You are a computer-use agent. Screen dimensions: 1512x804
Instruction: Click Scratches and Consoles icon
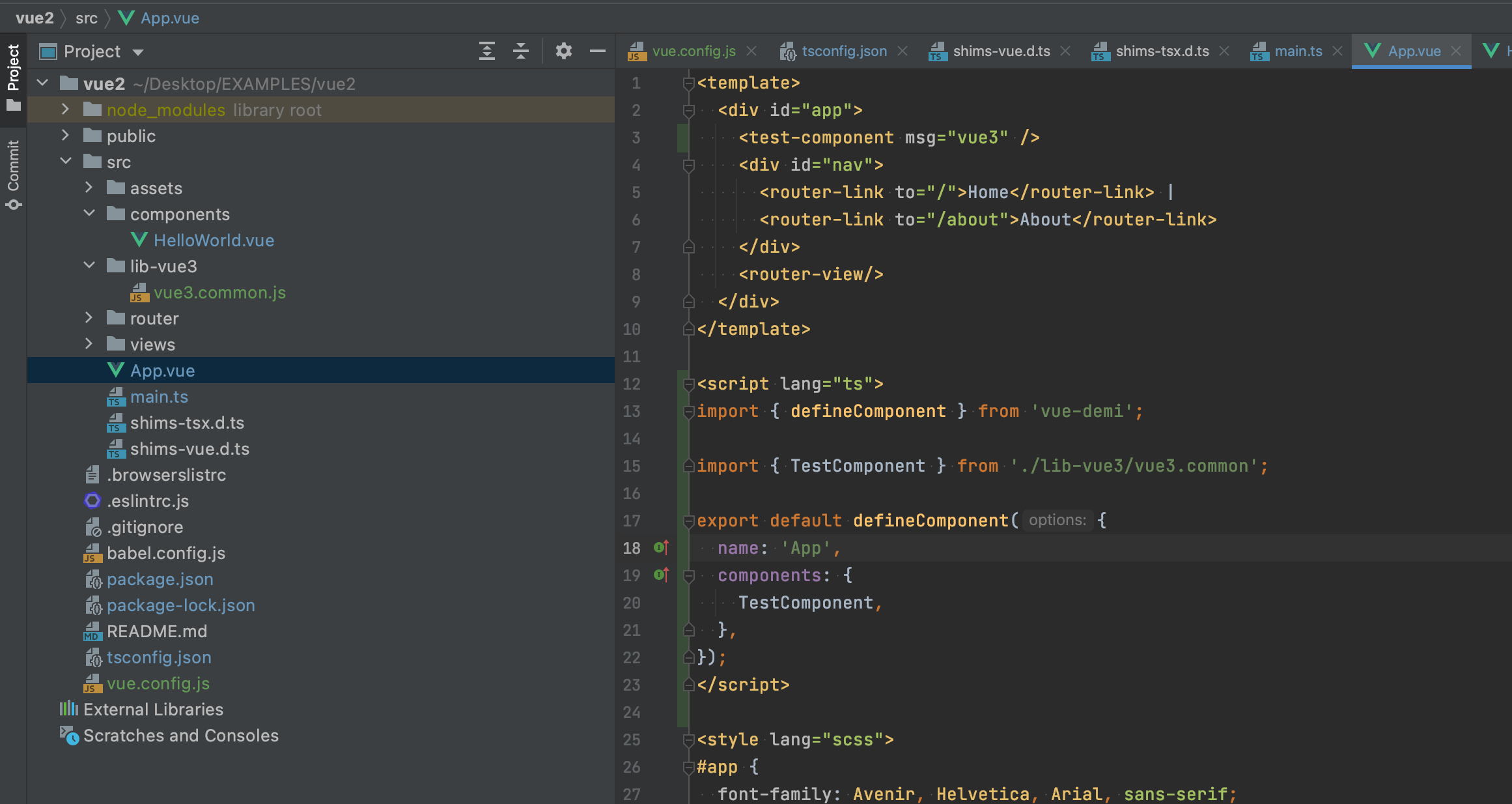pos(69,736)
